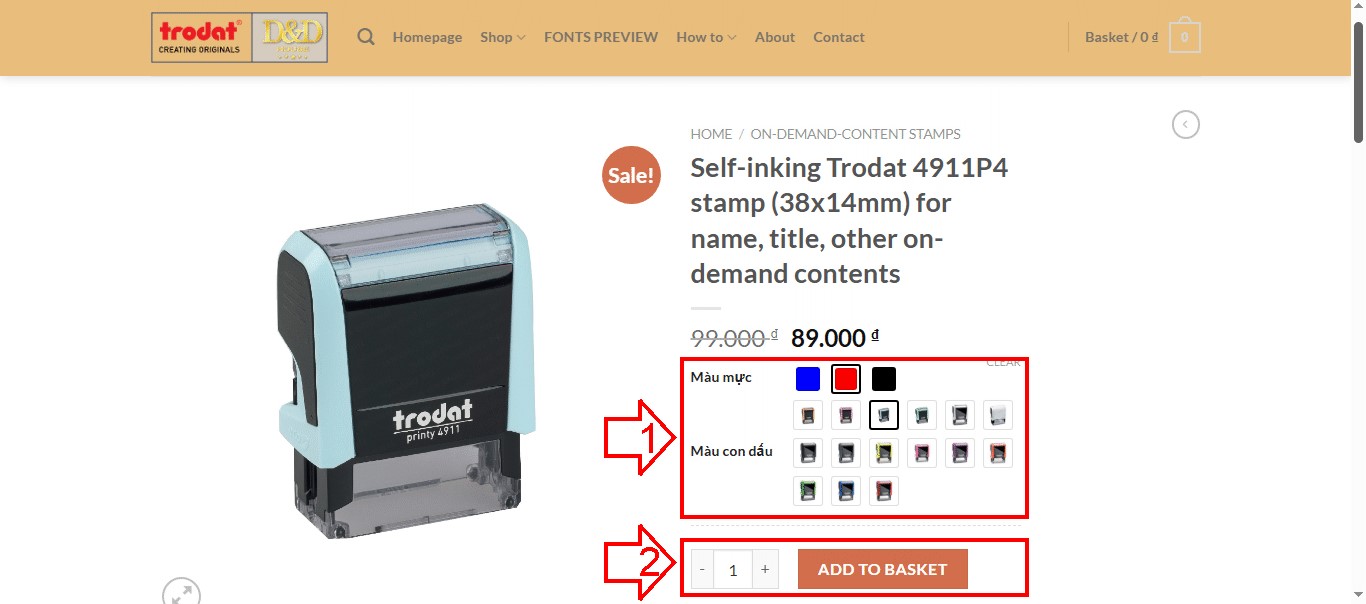Screen dimensions: 1366x604
Task: Choose the red ink color swatch
Action: [846, 379]
